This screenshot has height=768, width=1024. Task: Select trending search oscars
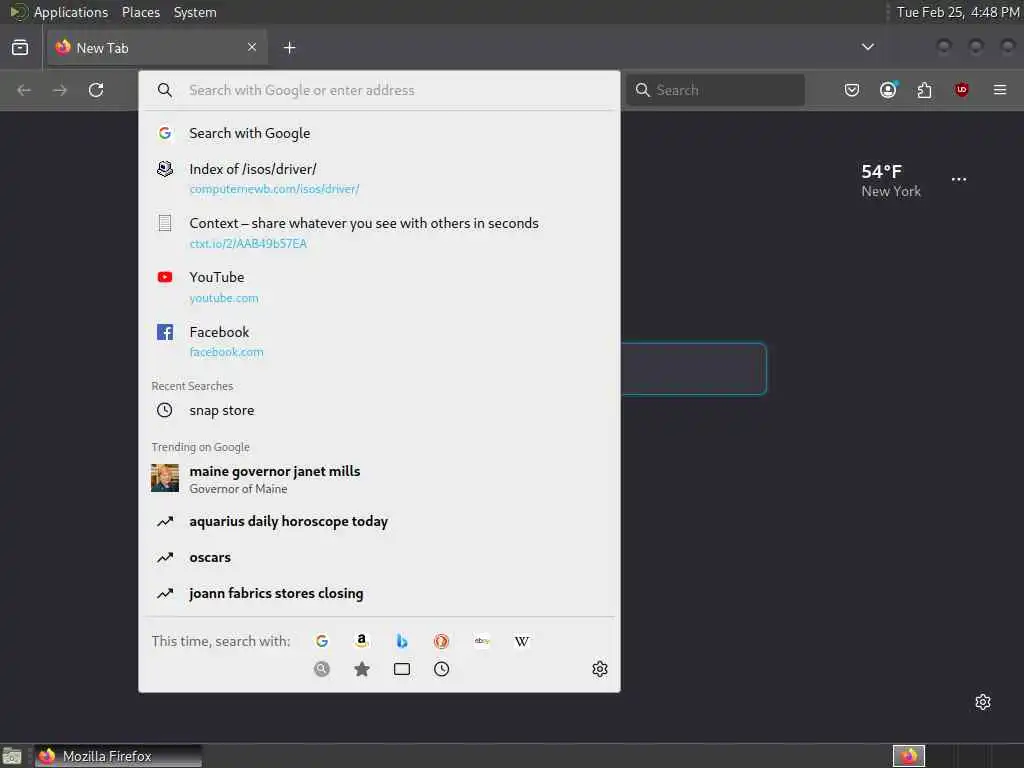click(379, 557)
